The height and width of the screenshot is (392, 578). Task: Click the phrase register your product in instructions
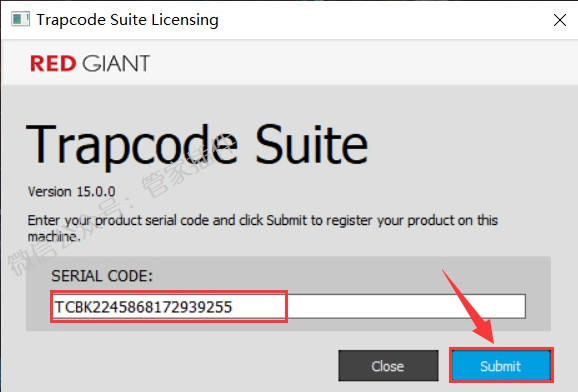pyautogui.click(x=390, y=221)
